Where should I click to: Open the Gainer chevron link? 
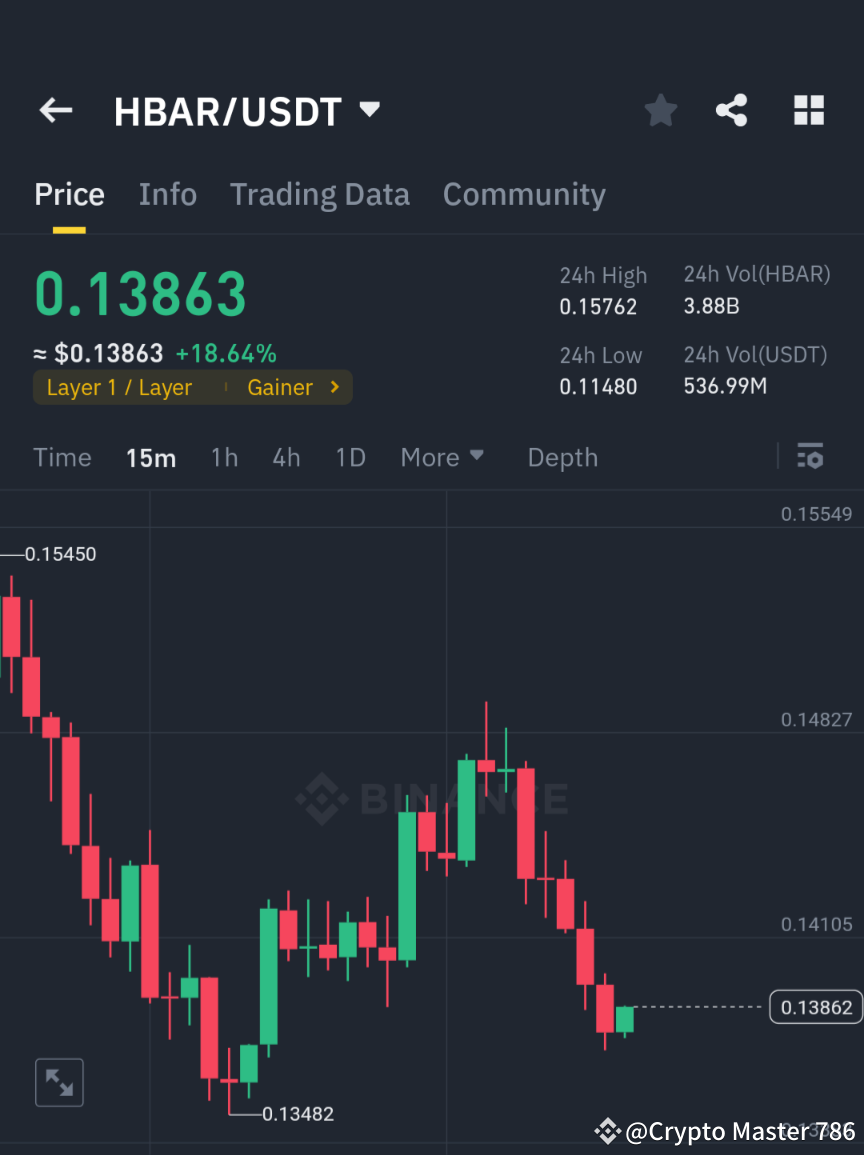point(294,387)
